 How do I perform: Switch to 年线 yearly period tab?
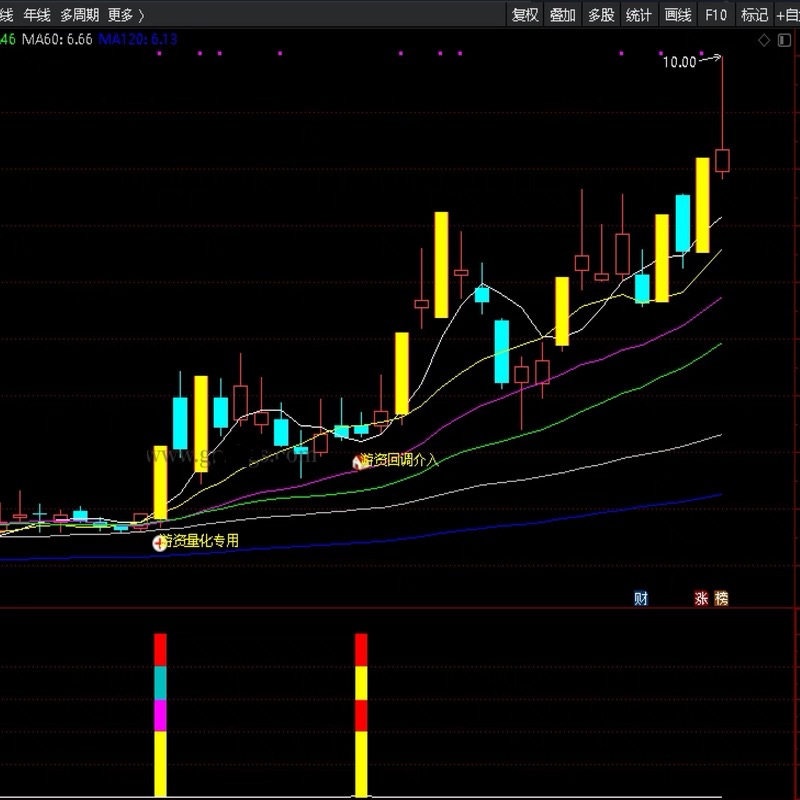[x=37, y=15]
